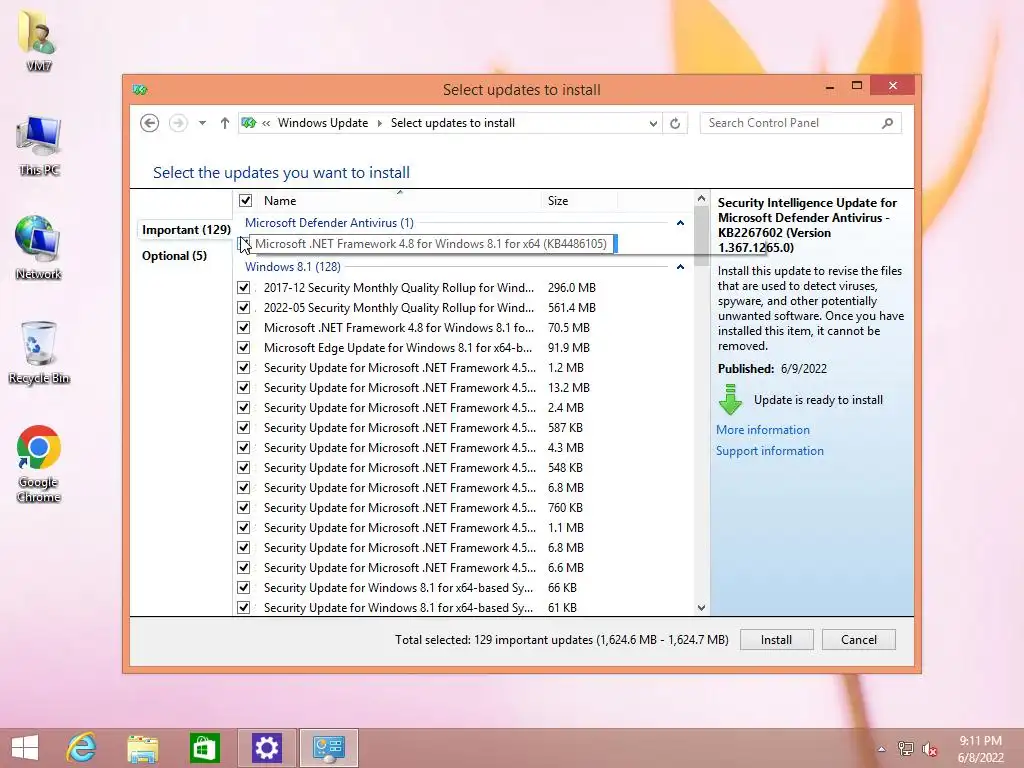Click the green download arrow icon
The height and width of the screenshot is (768, 1024).
(x=731, y=400)
